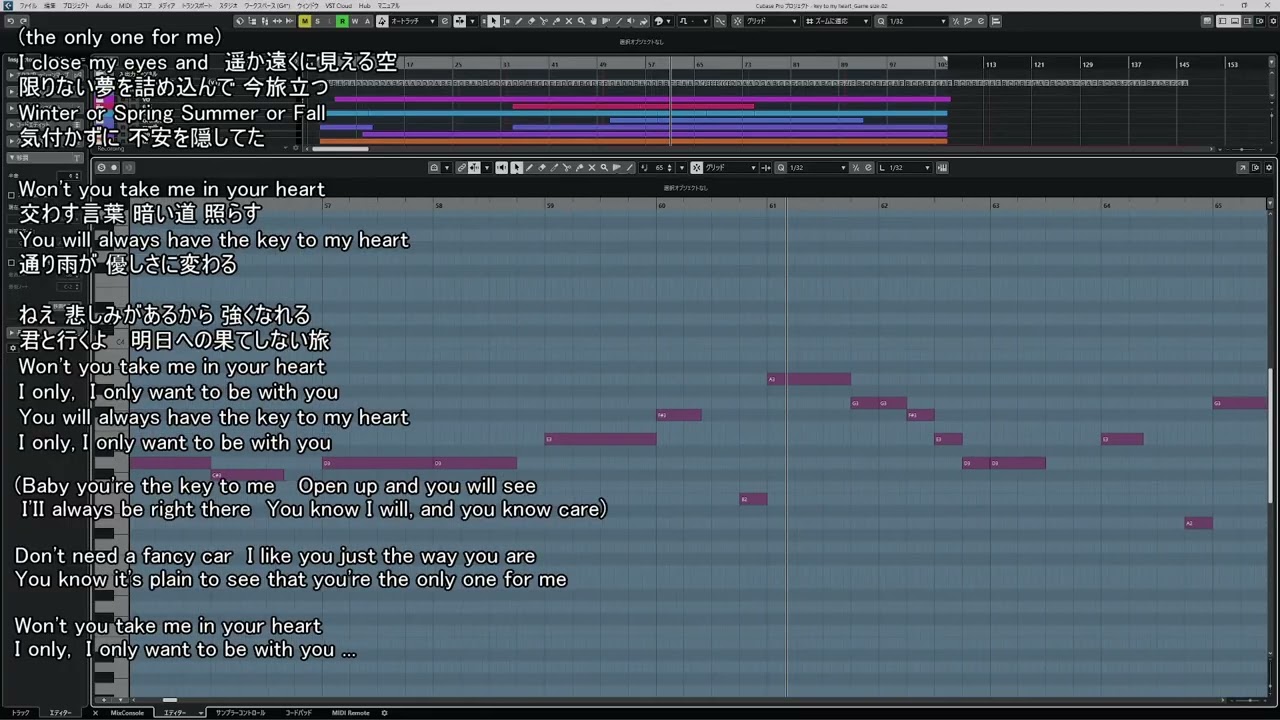Switch to the MixConsole tab

(127, 713)
